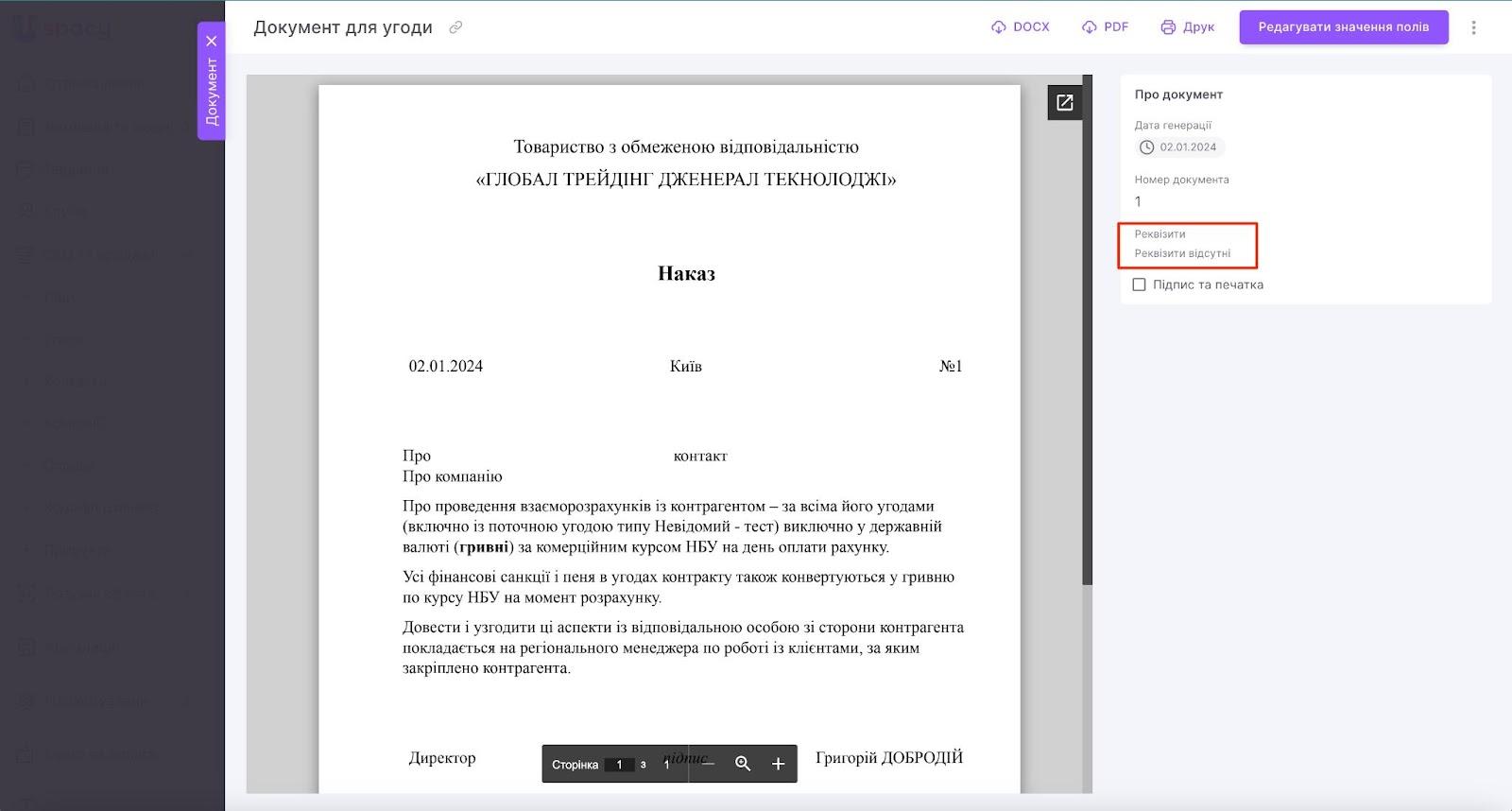The width and height of the screenshot is (1512, 811).
Task: Click the Сторінка page number field
Action: [619, 765]
